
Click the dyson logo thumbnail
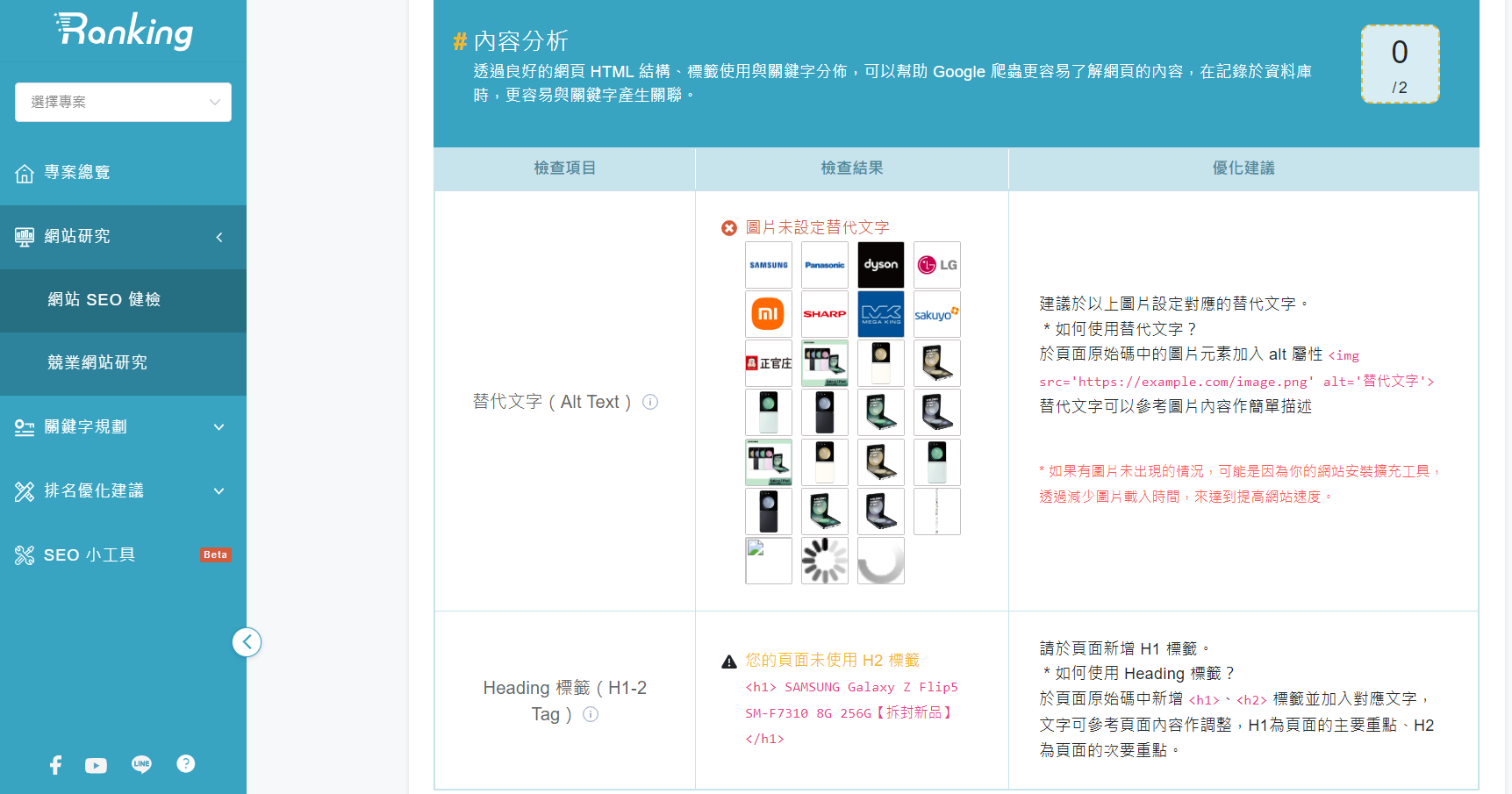(880, 265)
